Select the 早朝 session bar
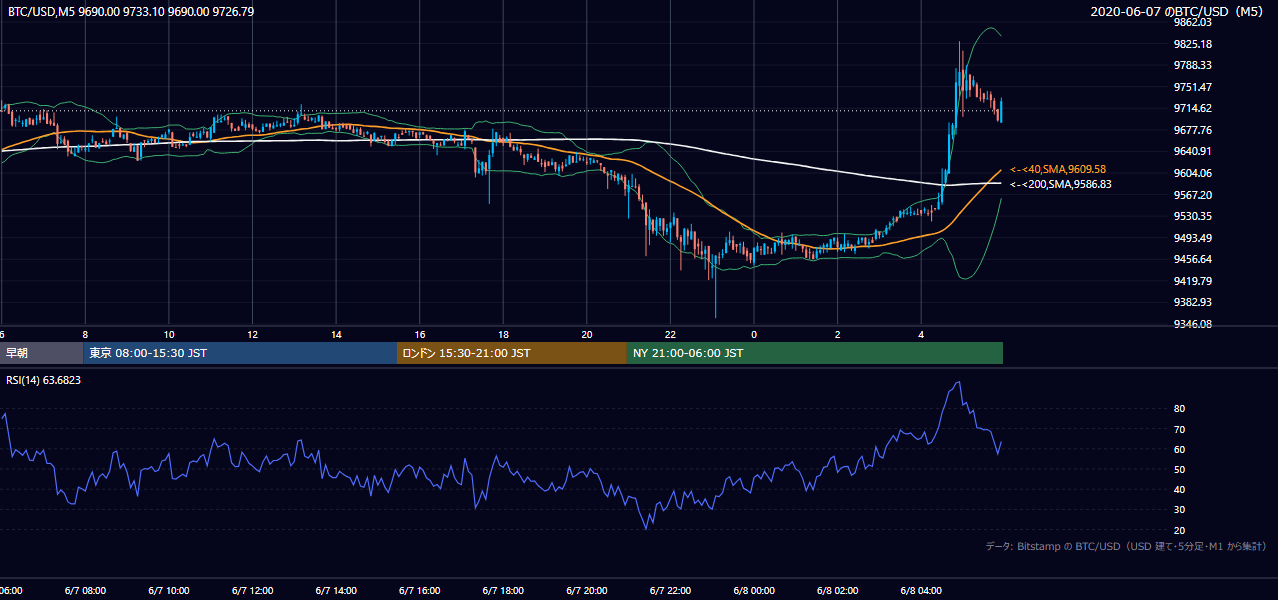This screenshot has height=600, width=1278. coord(42,353)
